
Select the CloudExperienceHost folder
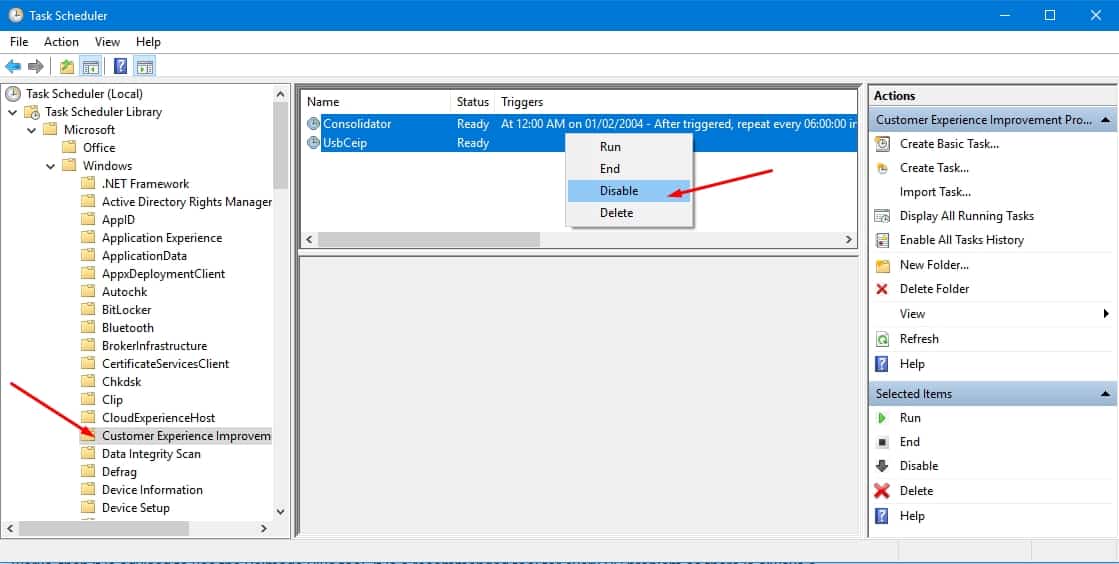(158, 418)
